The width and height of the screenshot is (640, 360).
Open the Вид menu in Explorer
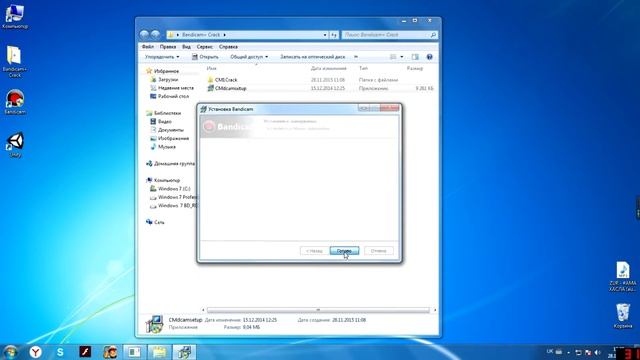(x=186, y=47)
